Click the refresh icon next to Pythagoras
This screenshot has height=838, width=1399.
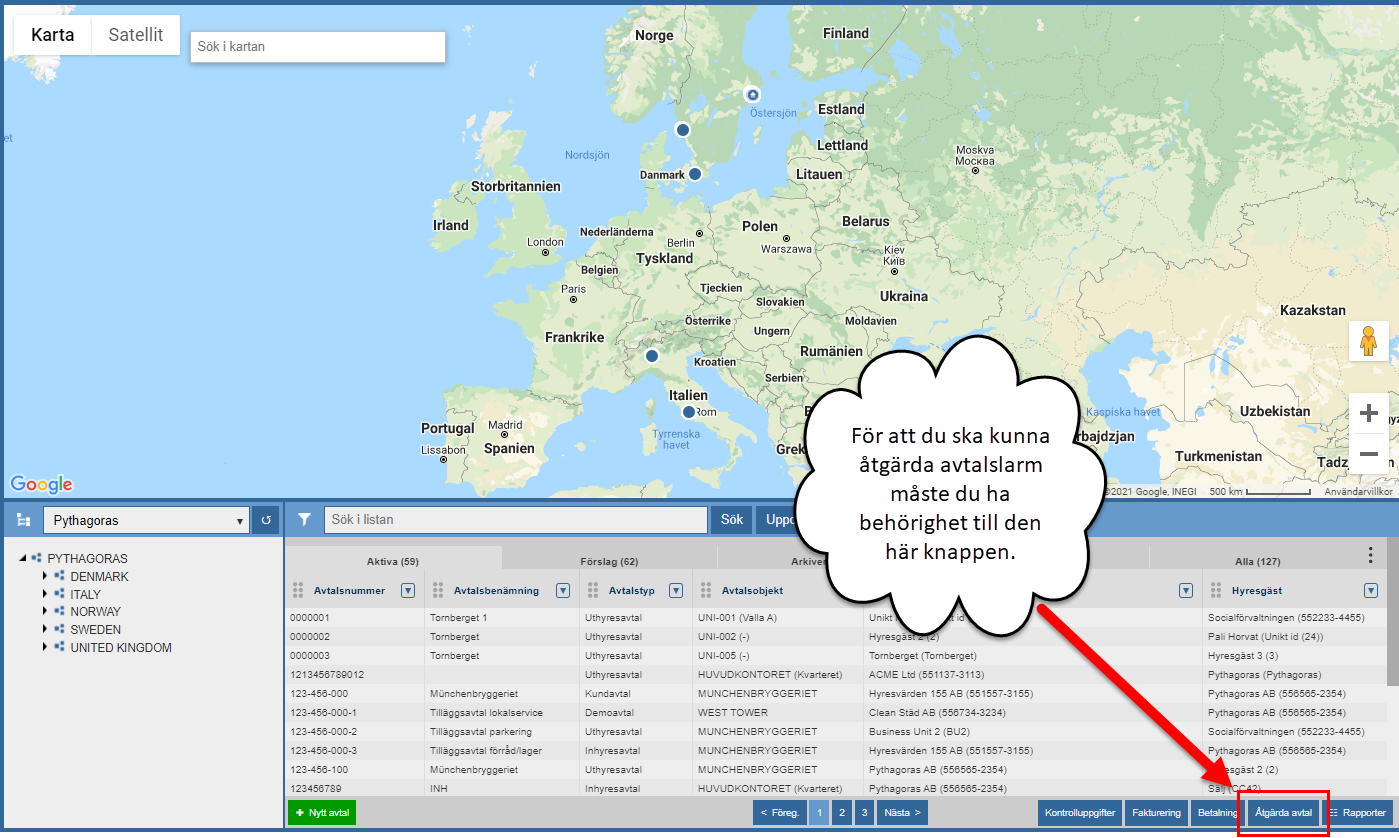pyautogui.click(x=265, y=520)
